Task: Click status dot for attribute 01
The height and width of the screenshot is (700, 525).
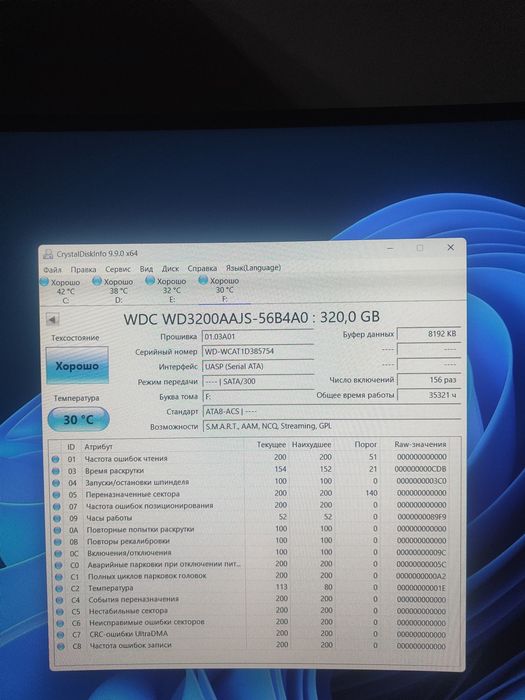Action: point(55,459)
